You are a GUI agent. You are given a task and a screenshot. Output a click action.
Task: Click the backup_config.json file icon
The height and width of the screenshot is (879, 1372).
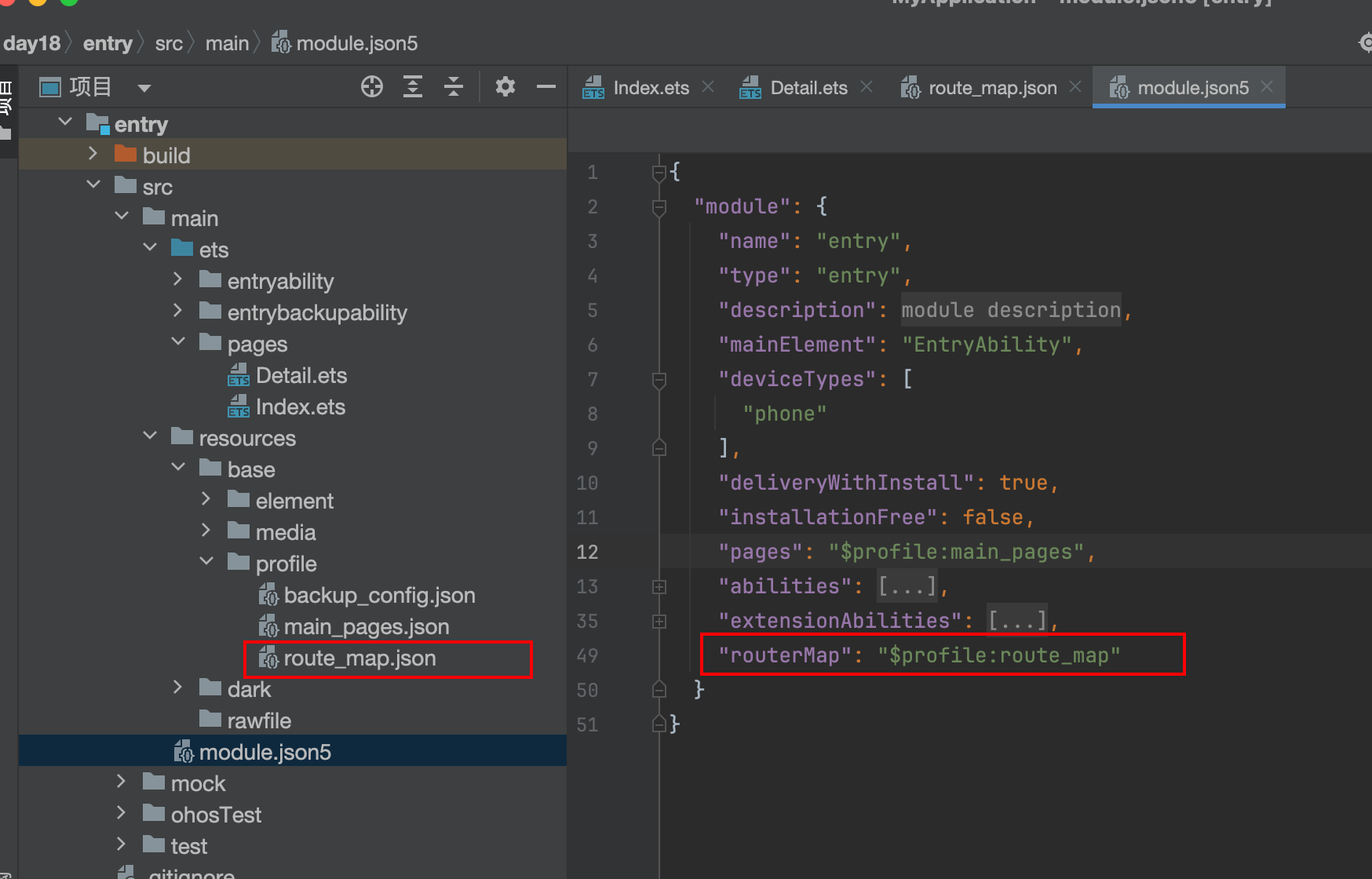268,595
